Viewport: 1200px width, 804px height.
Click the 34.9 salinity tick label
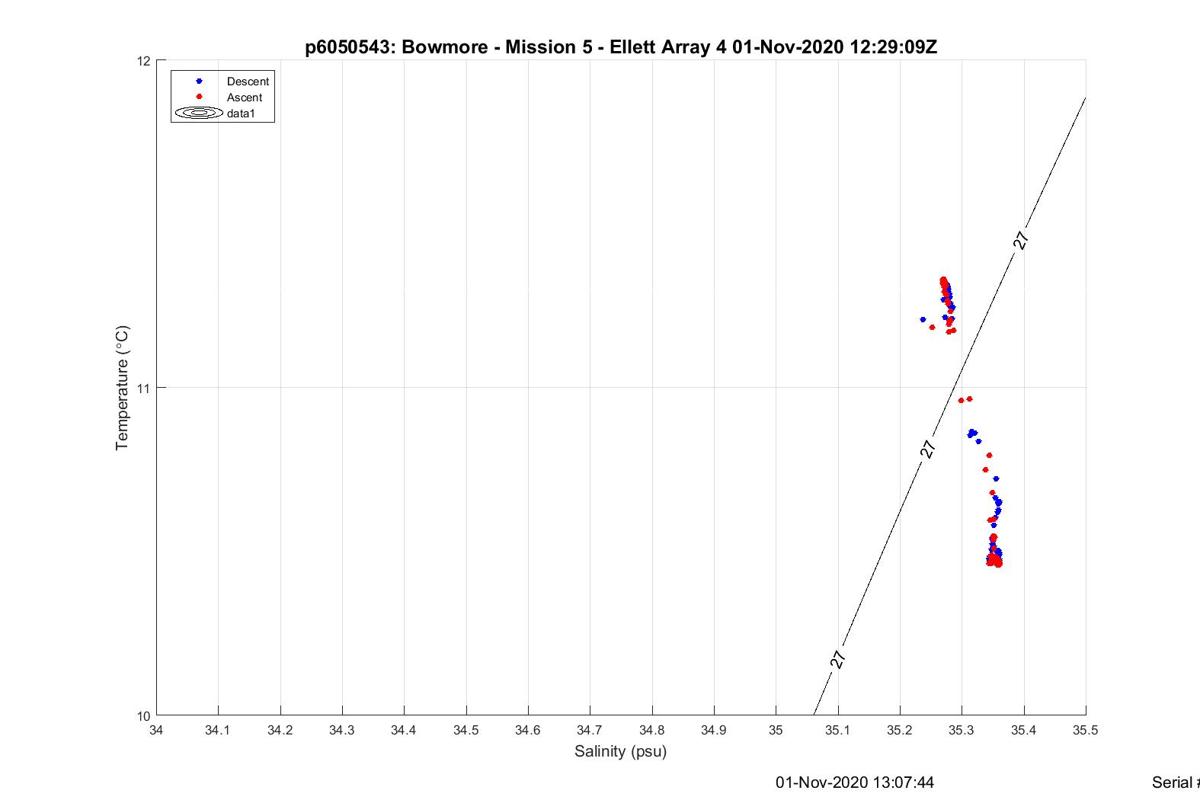[x=714, y=732]
